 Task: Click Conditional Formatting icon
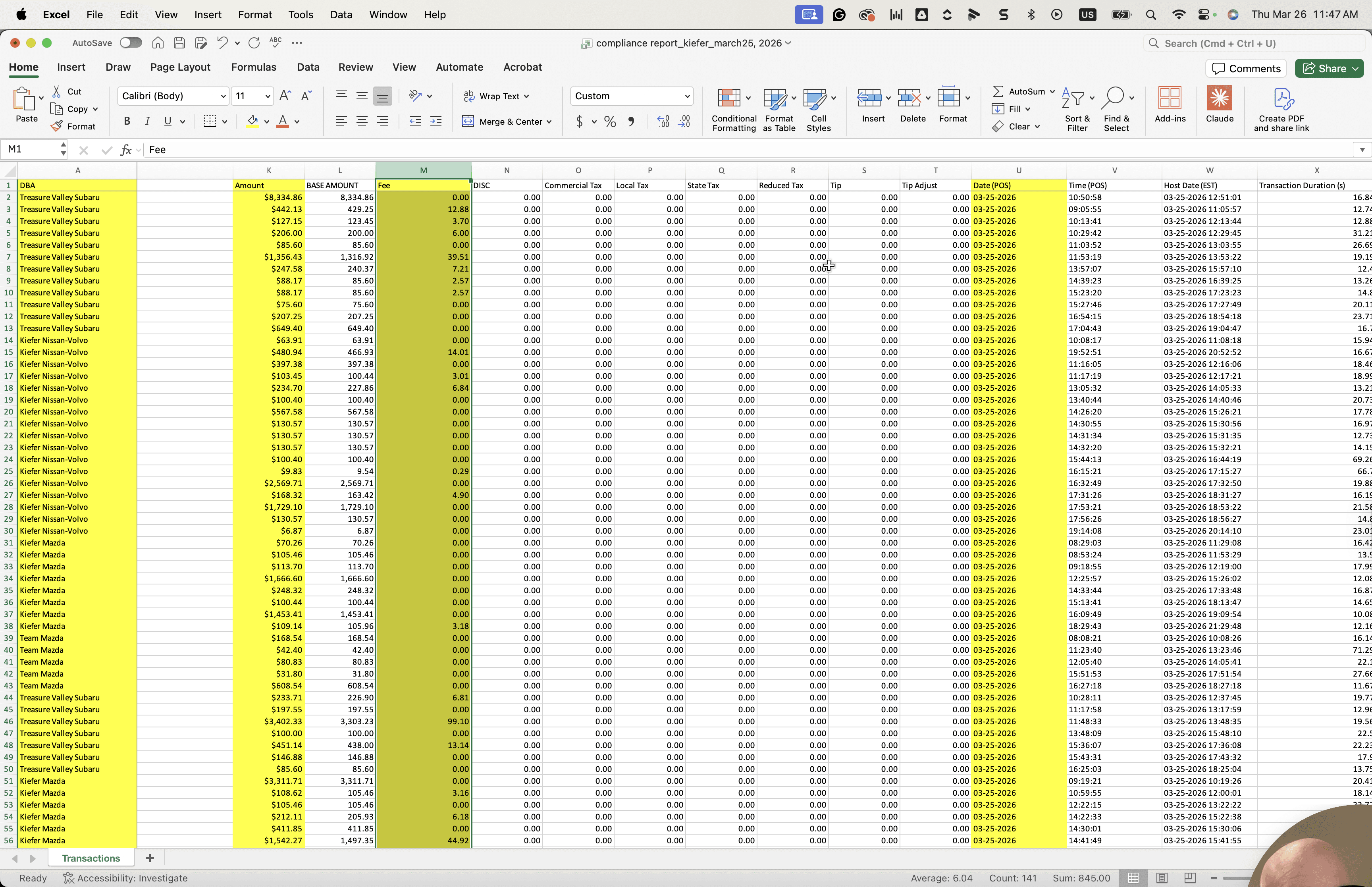click(x=734, y=110)
